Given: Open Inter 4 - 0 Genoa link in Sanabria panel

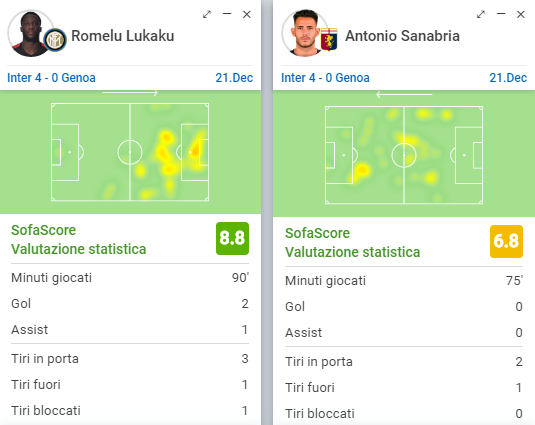Looking at the screenshot, I should tap(325, 78).
